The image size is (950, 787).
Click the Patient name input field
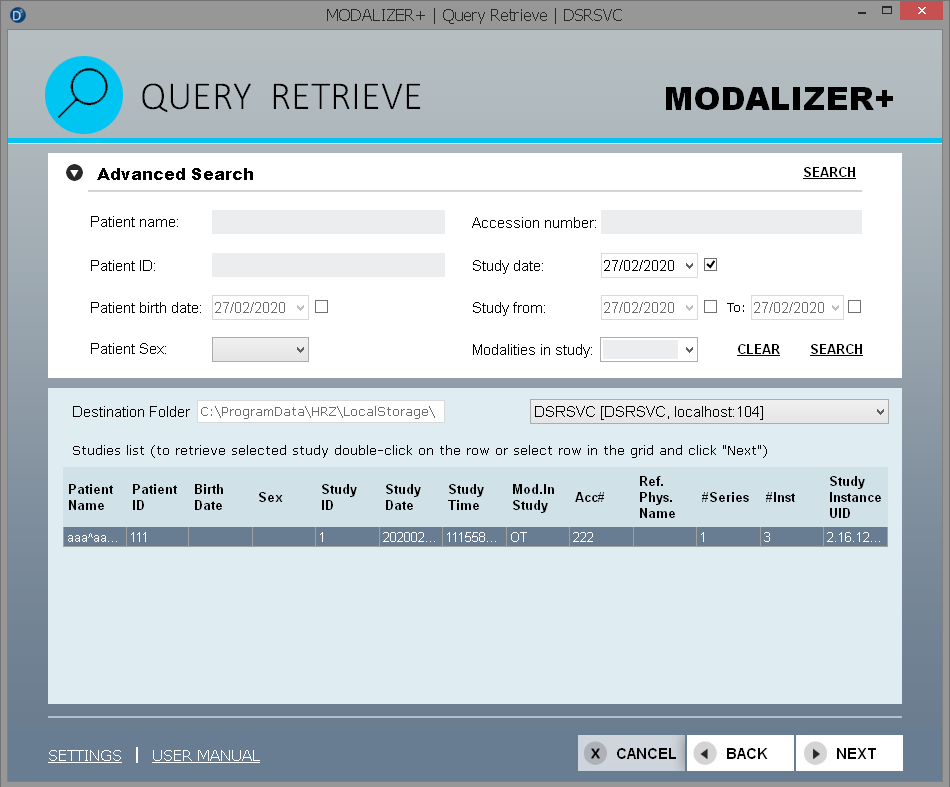tap(328, 222)
